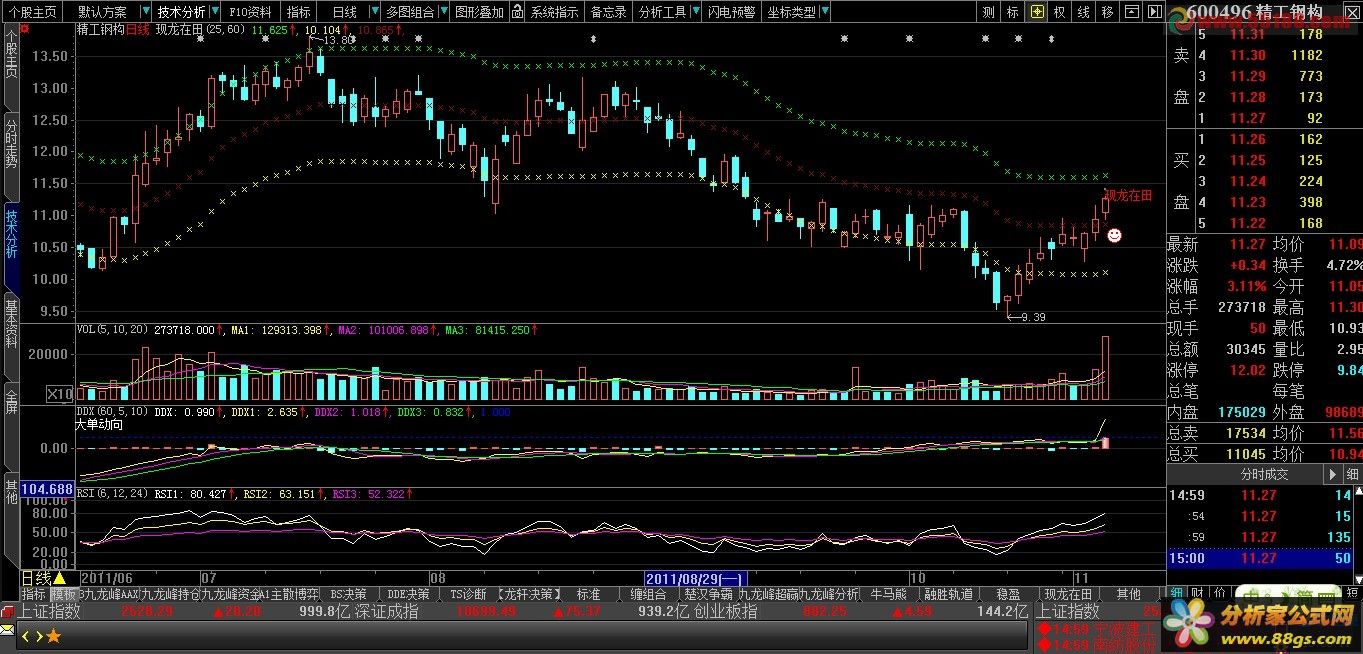Viewport: 1363px width, 654px height.
Task: Click the right arrow in bottom bar
Action: pos(38,635)
